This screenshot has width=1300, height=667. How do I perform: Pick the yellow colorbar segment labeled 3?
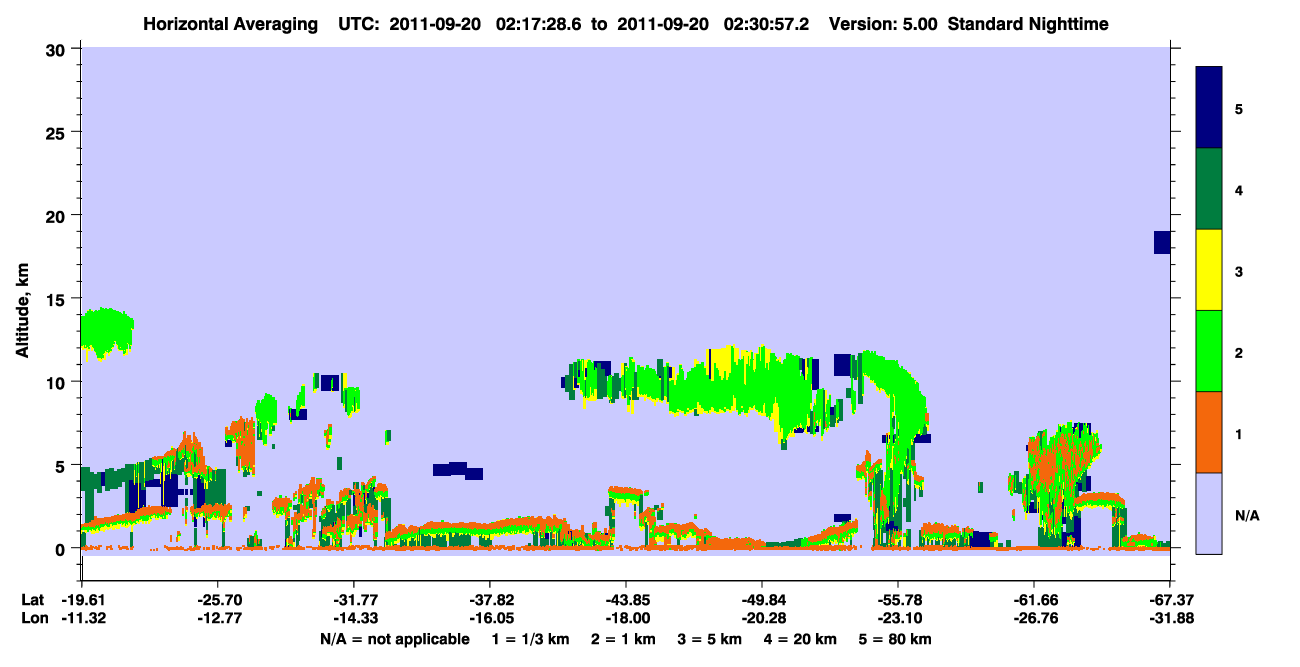tap(1209, 270)
